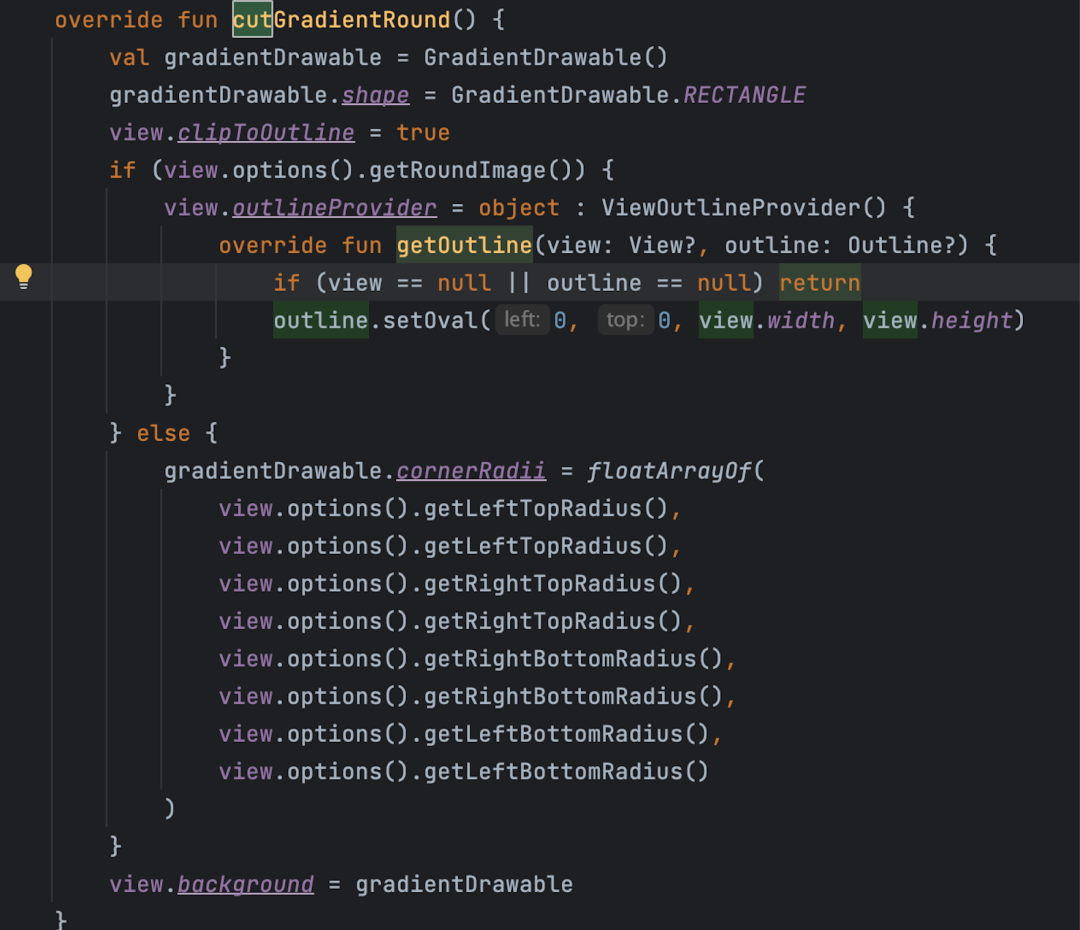Click the getRoundImage() call
The image size is (1080, 930).
477,170
